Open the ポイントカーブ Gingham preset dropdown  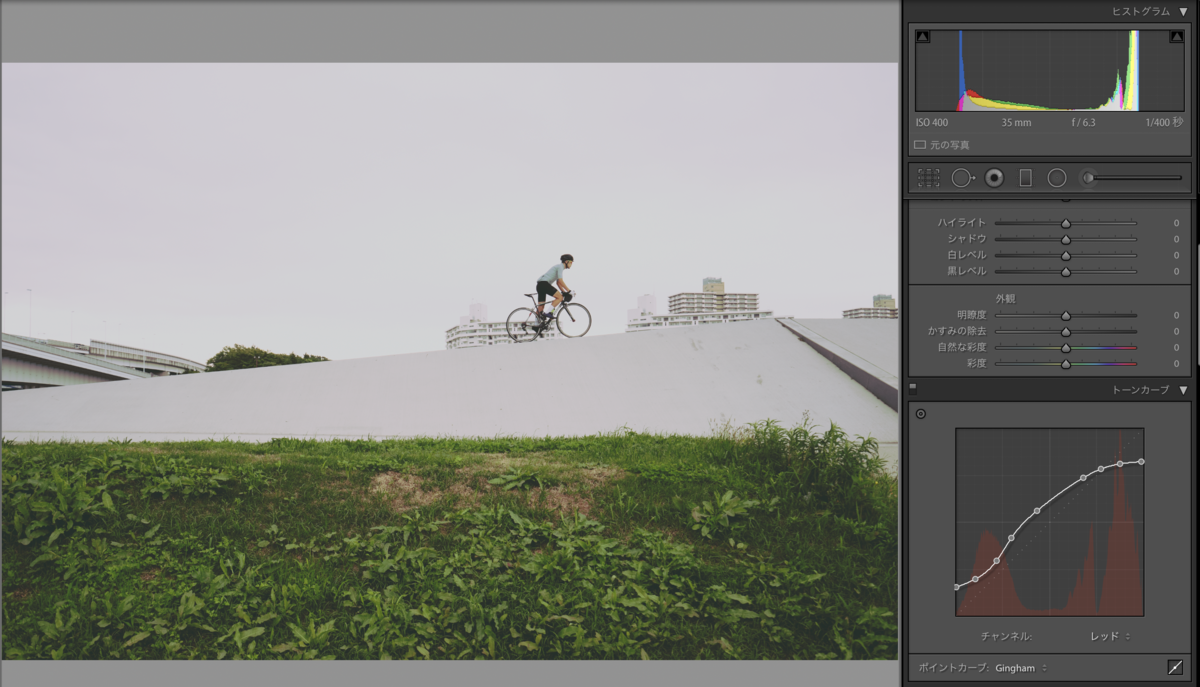pyautogui.click(x=1018, y=666)
